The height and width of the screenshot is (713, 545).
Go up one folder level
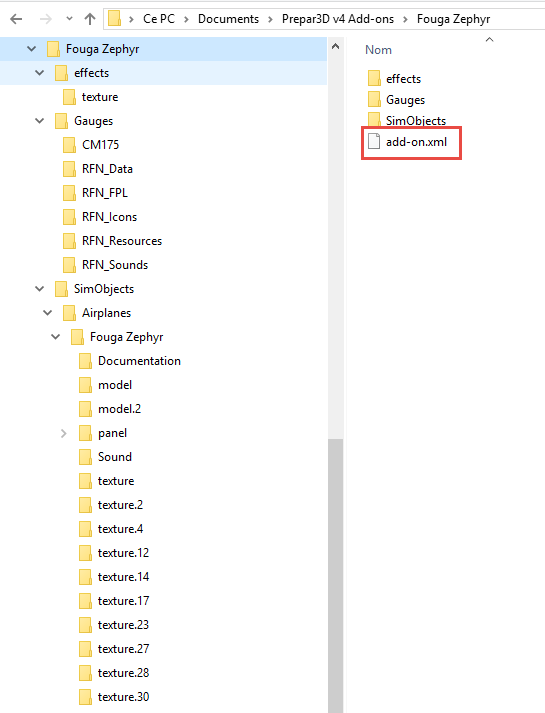[x=90, y=19]
